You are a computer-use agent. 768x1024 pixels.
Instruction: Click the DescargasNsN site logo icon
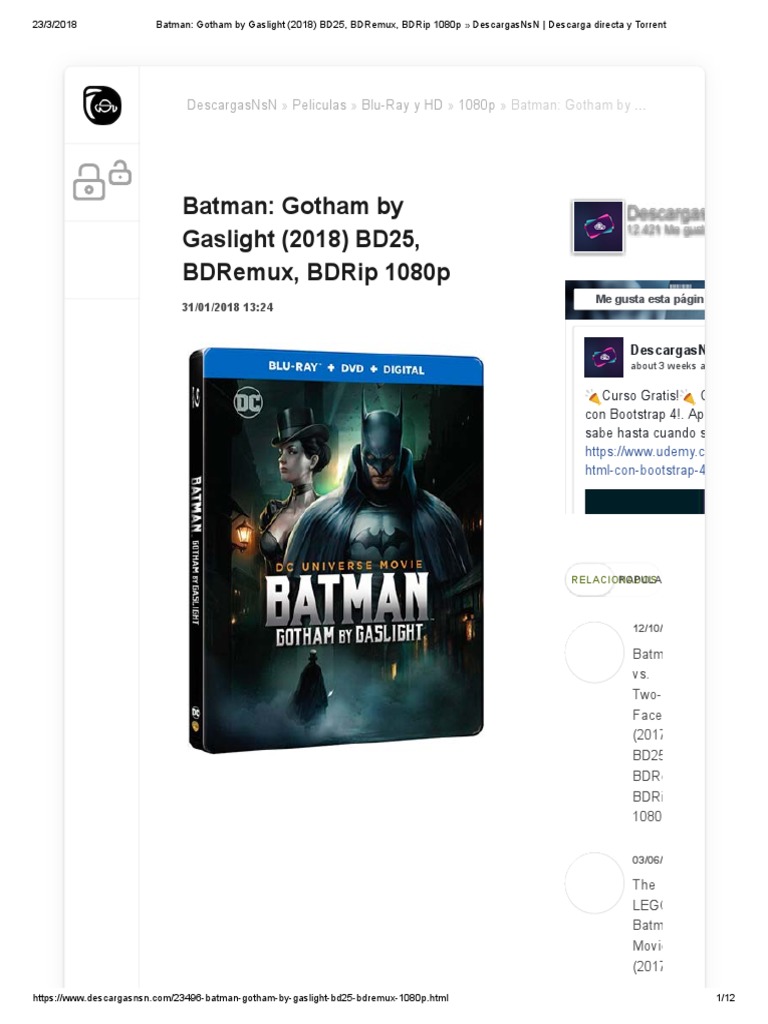[x=102, y=105]
